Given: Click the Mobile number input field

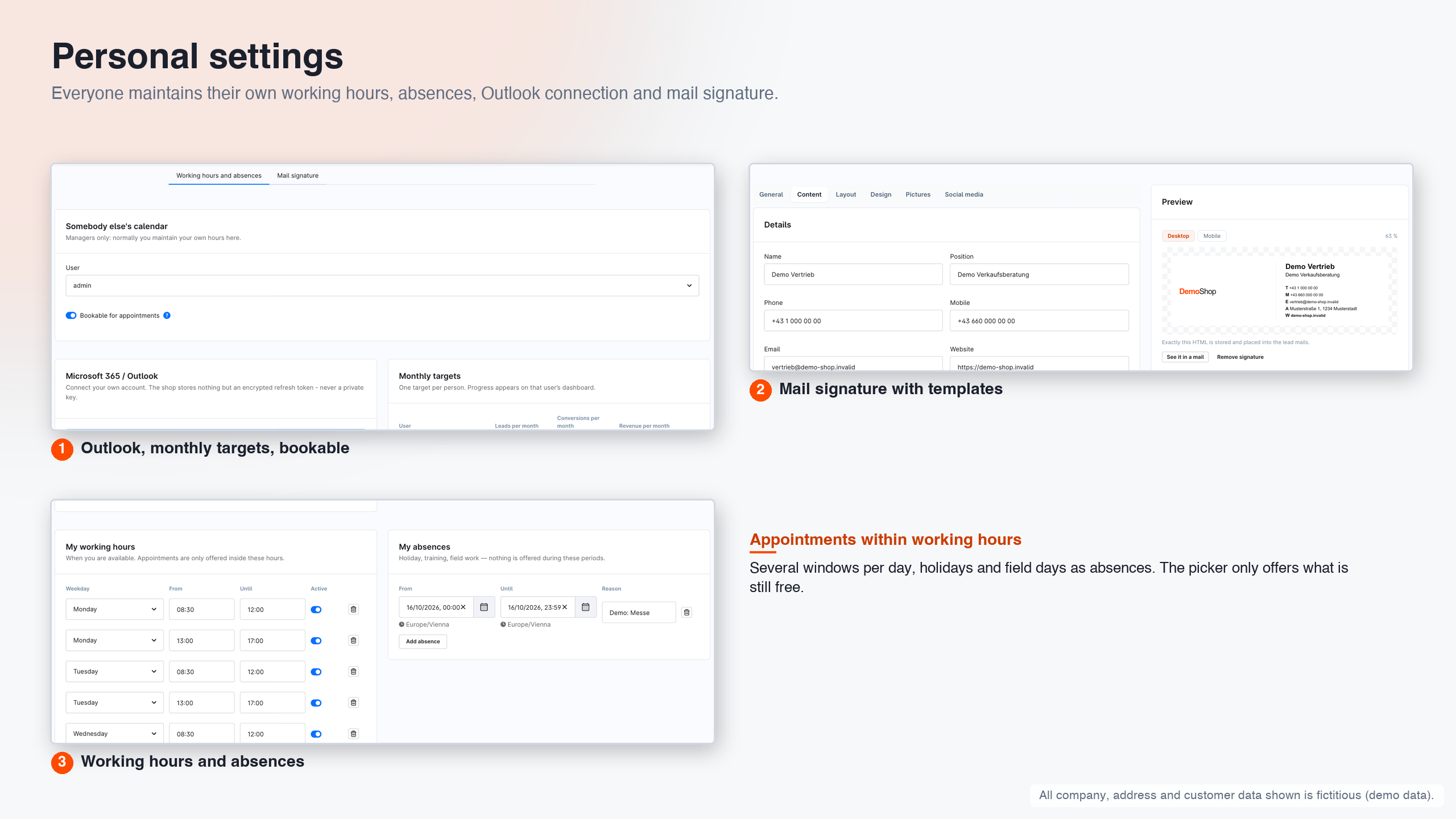Looking at the screenshot, I should tap(1039, 321).
